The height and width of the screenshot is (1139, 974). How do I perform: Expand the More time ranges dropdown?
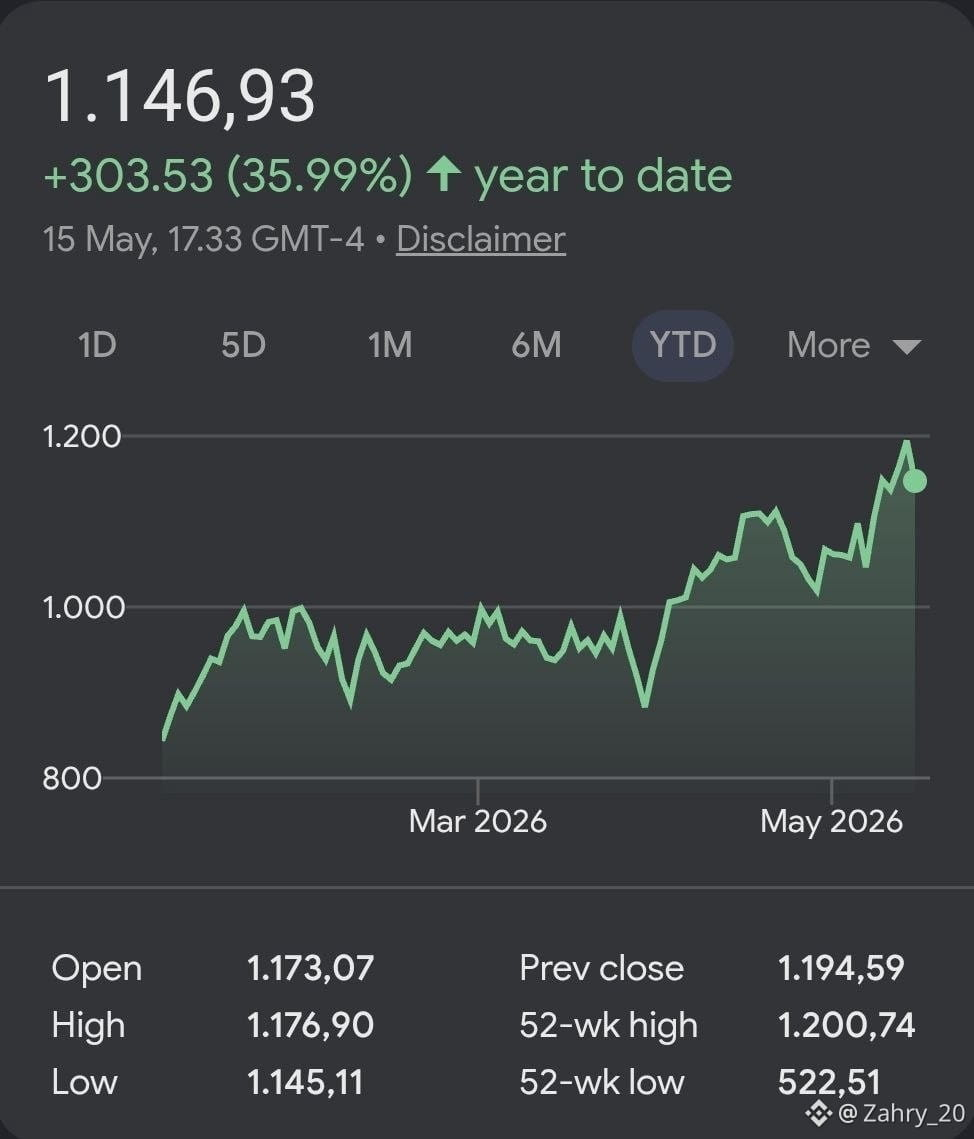click(854, 345)
